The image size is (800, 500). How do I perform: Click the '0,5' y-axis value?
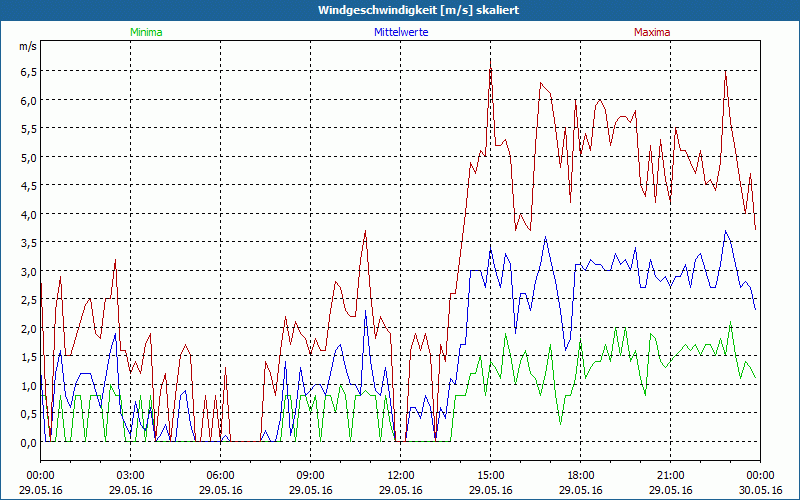pos(29,414)
